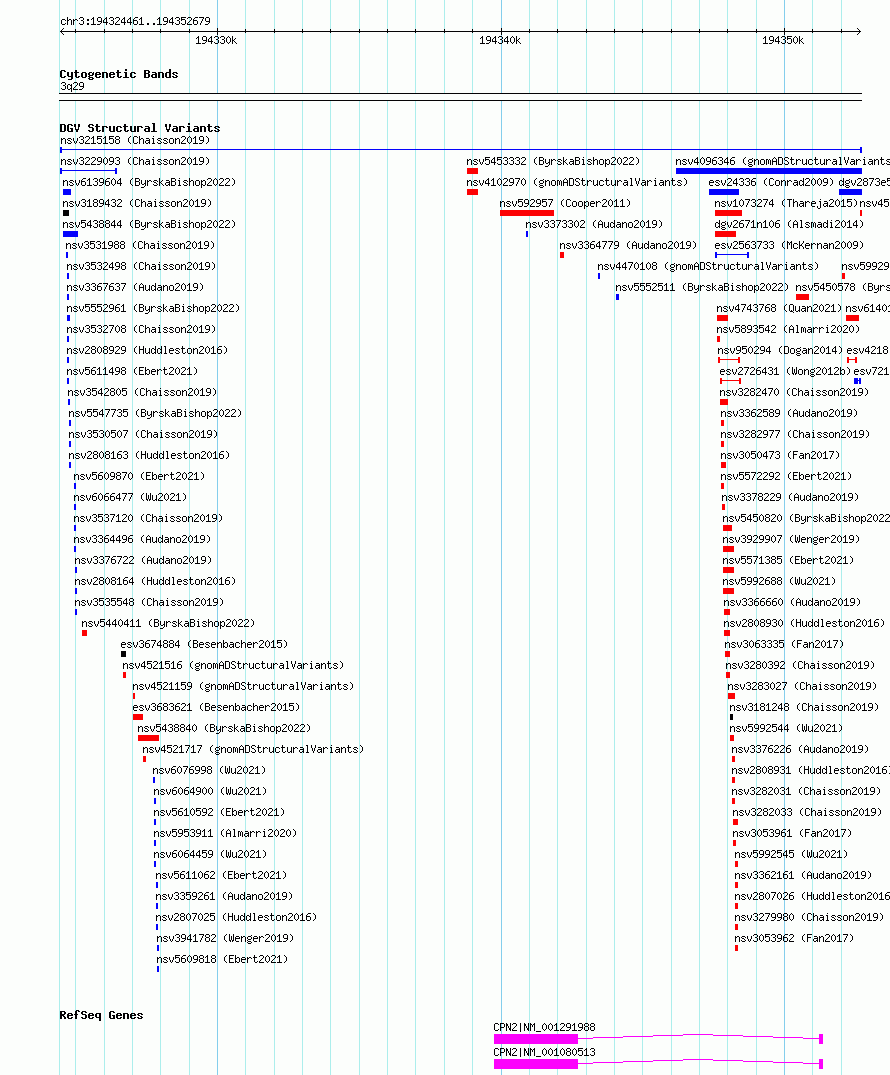Select esv2726431 (Wong2012b) label
This screenshot has height=1075, width=890.
pos(784,372)
